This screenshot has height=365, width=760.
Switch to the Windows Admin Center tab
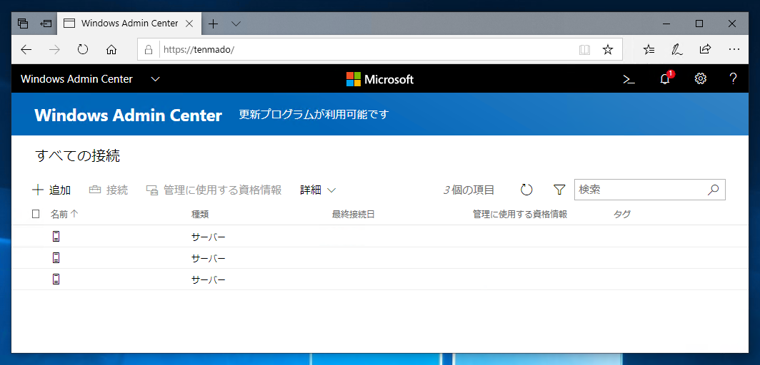(x=129, y=23)
